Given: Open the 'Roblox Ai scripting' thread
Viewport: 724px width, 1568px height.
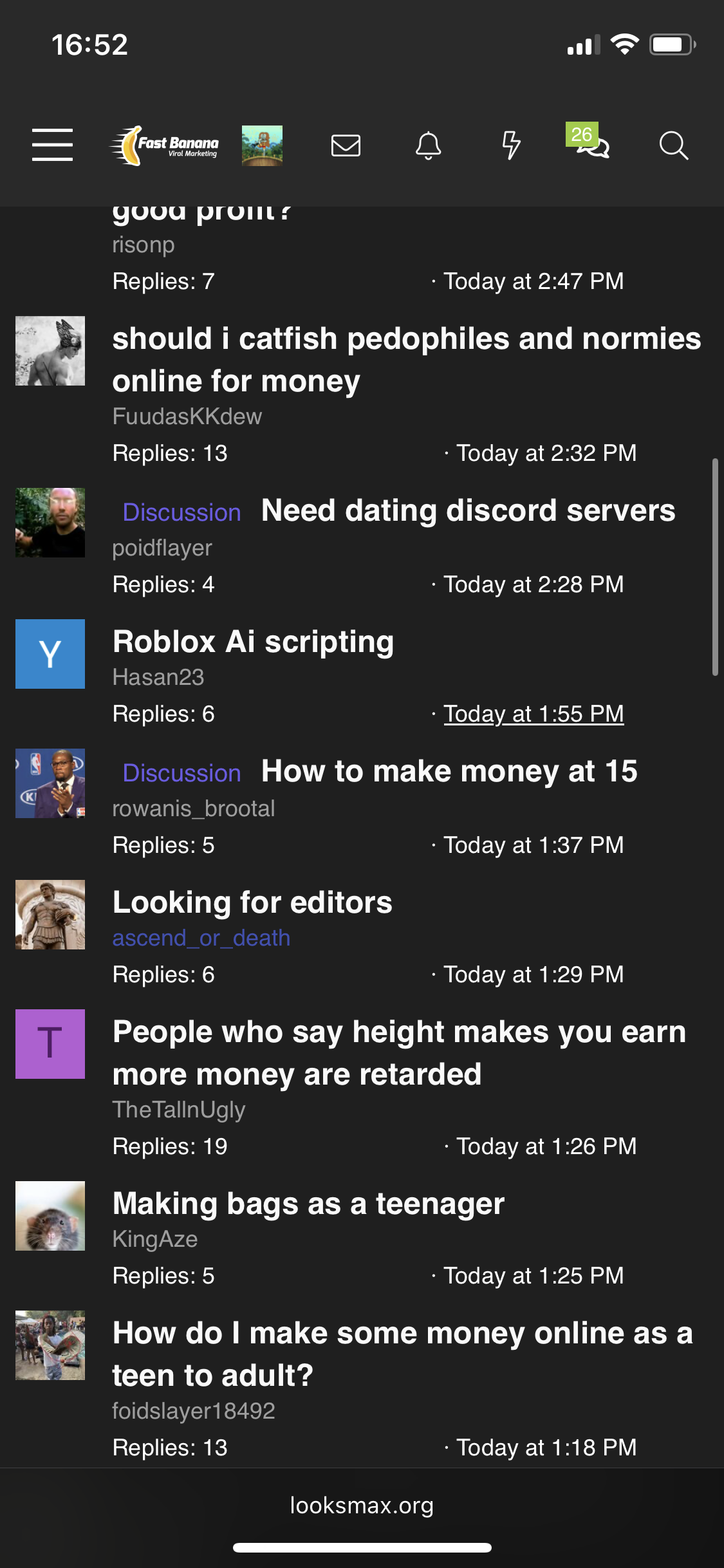Looking at the screenshot, I should click(x=253, y=642).
